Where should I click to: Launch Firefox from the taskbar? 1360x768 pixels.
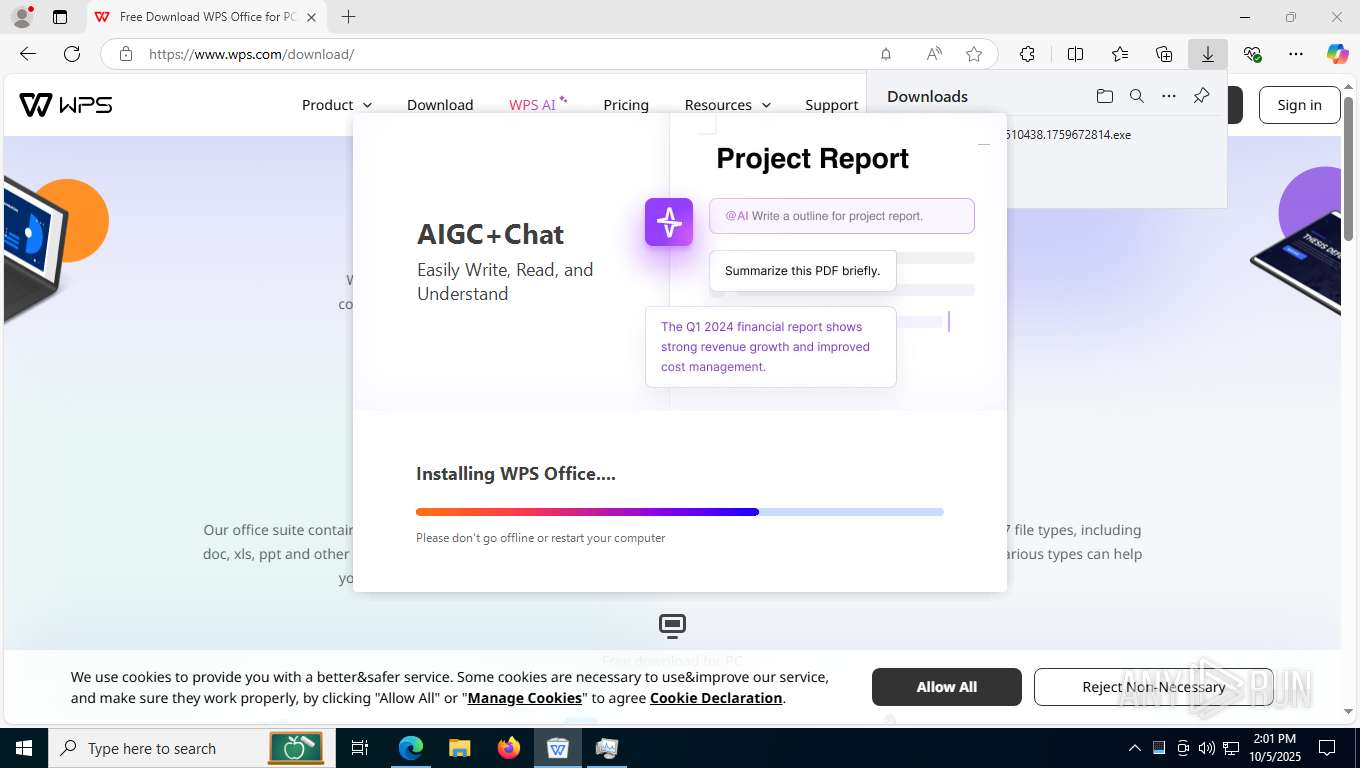[x=509, y=748]
